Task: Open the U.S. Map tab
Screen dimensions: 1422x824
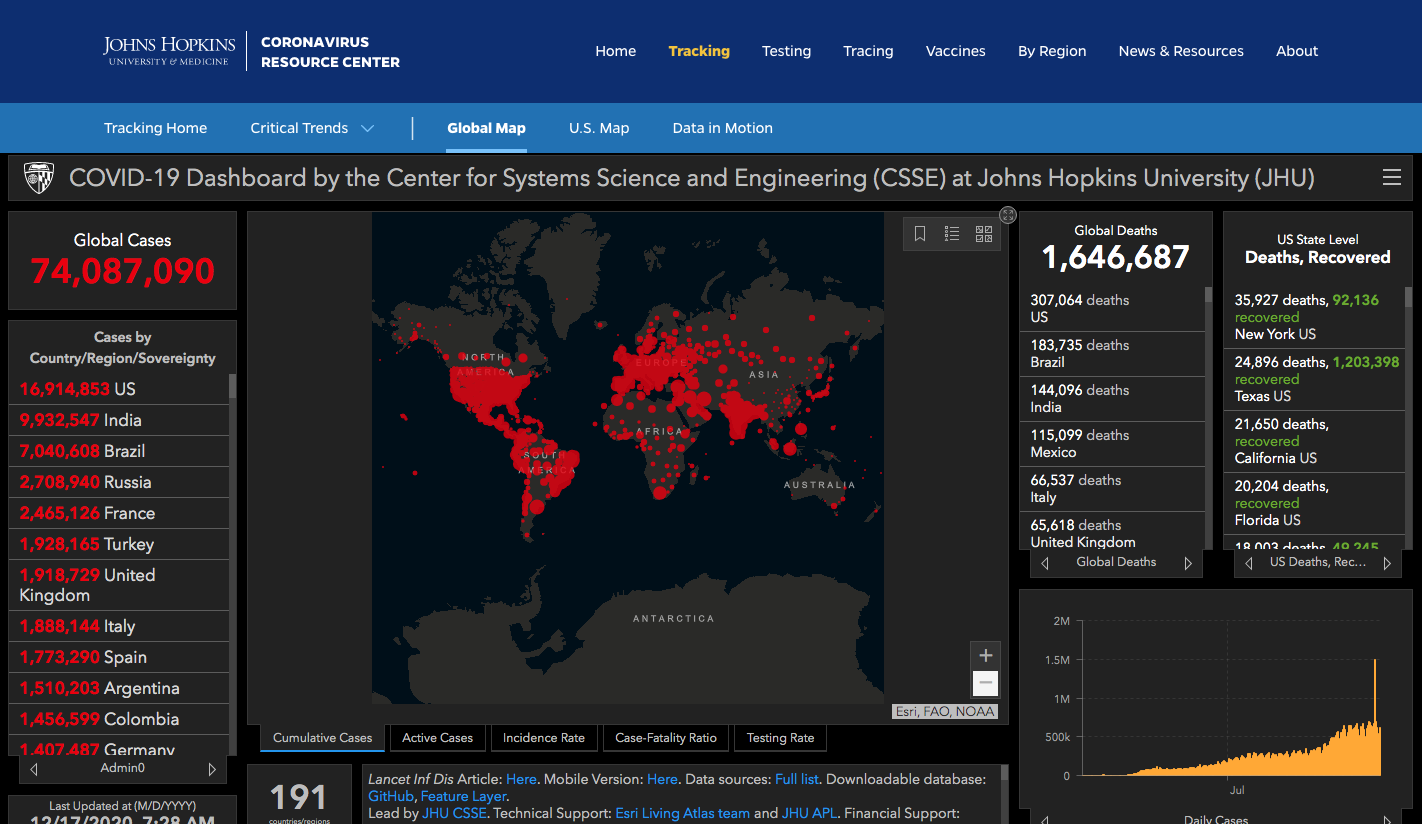Action: (x=599, y=128)
